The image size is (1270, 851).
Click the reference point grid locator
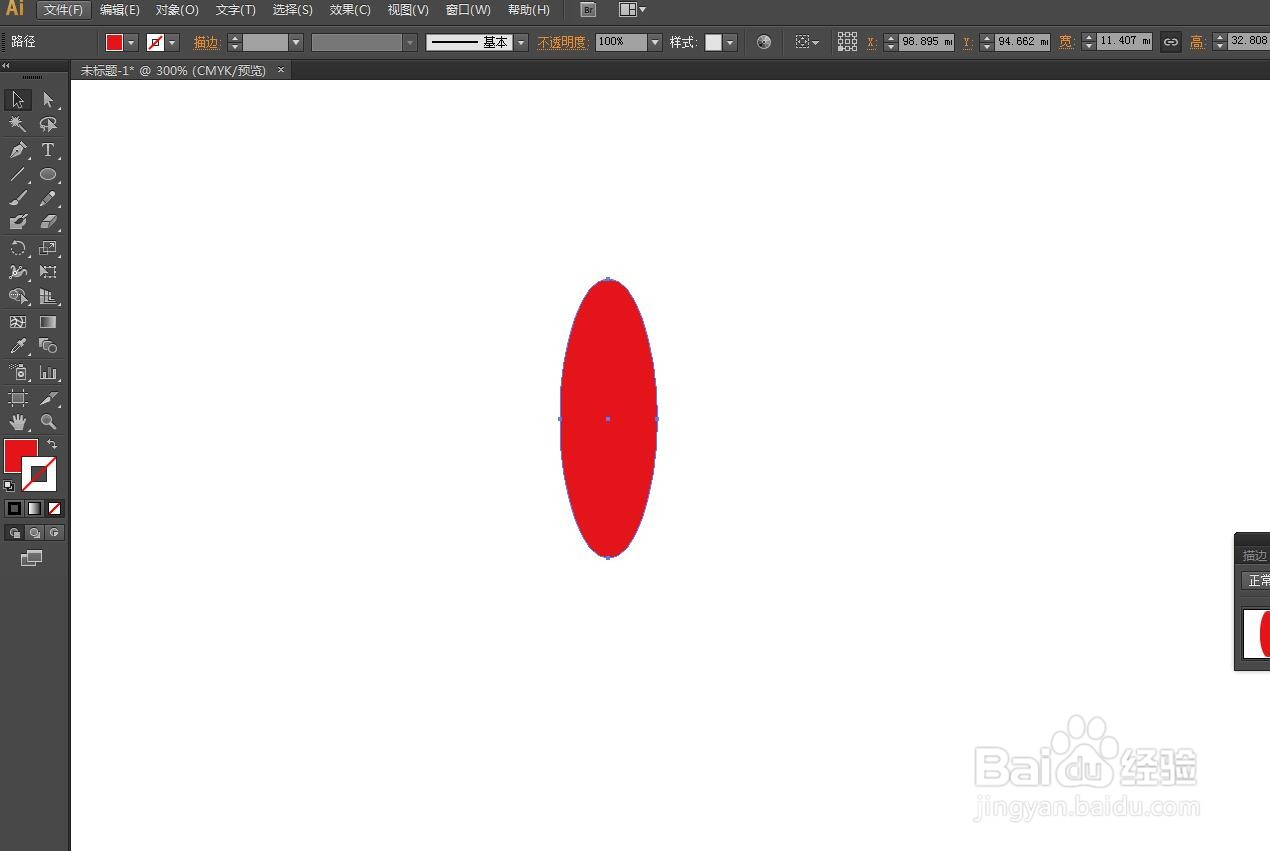[847, 42]
